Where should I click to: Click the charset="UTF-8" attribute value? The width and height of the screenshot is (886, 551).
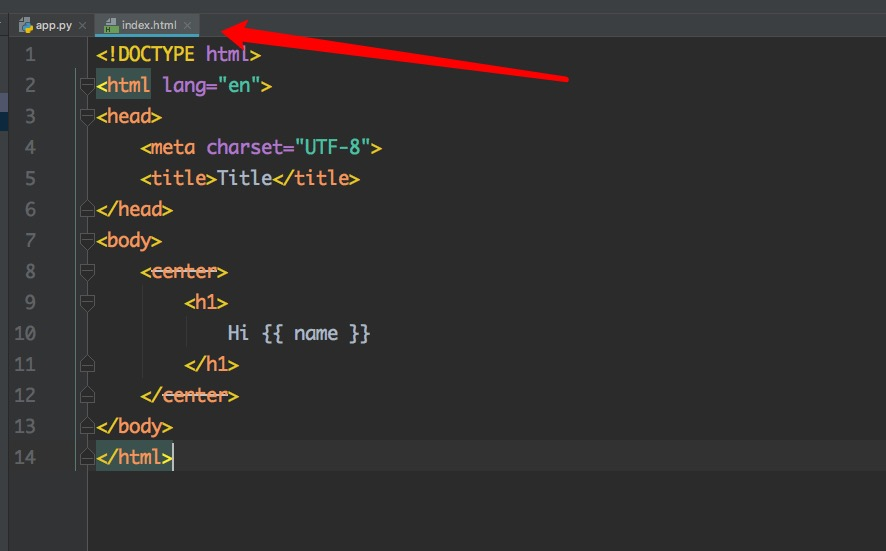tap(333, 147)
